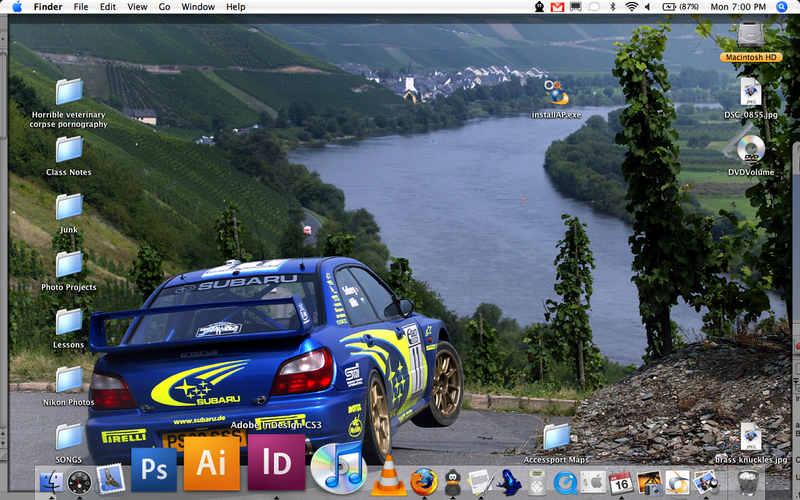Open Spotlight search
This screenshot has width=800, height=500.
[x=782, y=7]
